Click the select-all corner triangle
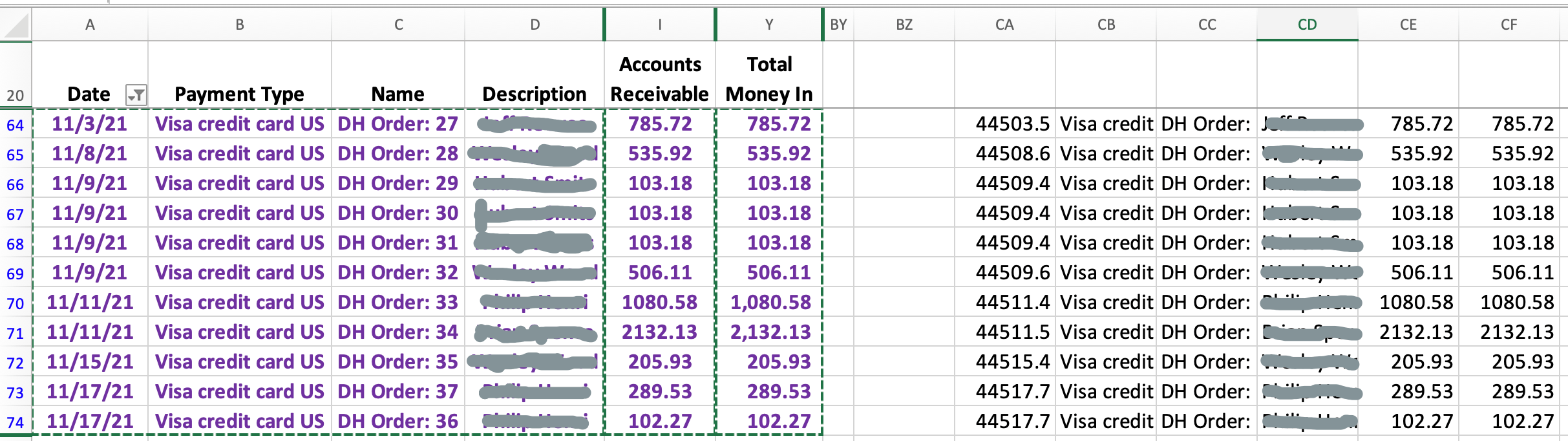The image size is (1568, 441). [16, 25]
